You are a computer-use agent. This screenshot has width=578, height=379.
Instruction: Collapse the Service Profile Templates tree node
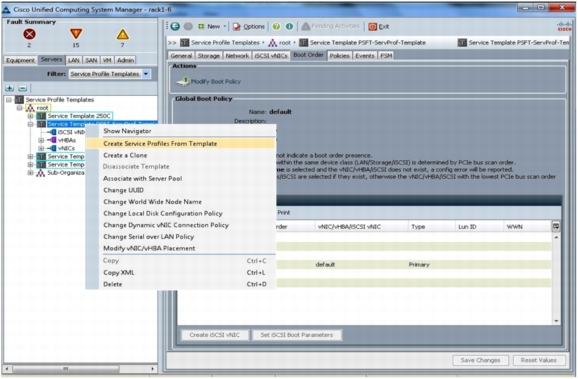click(9, 100)
